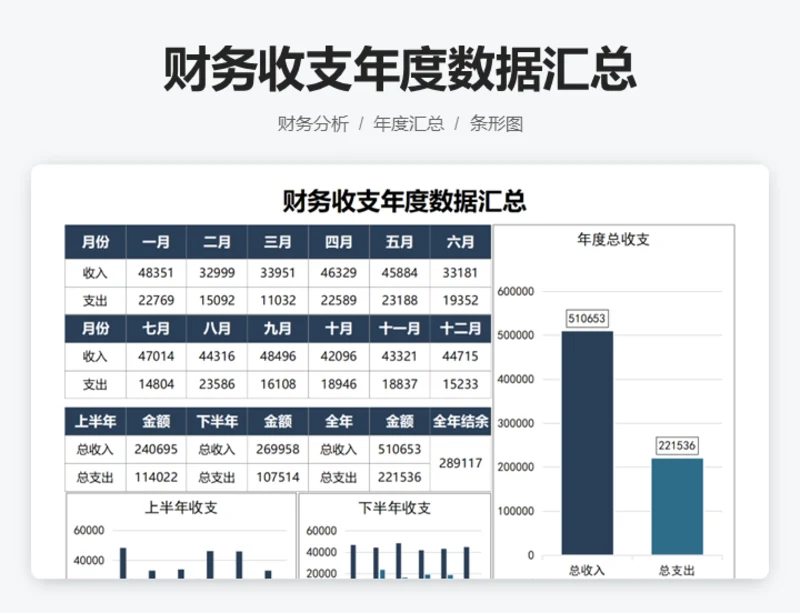
Task: Select the large page heading 财务收支年度数据汇总
Action: pos(399,69)
